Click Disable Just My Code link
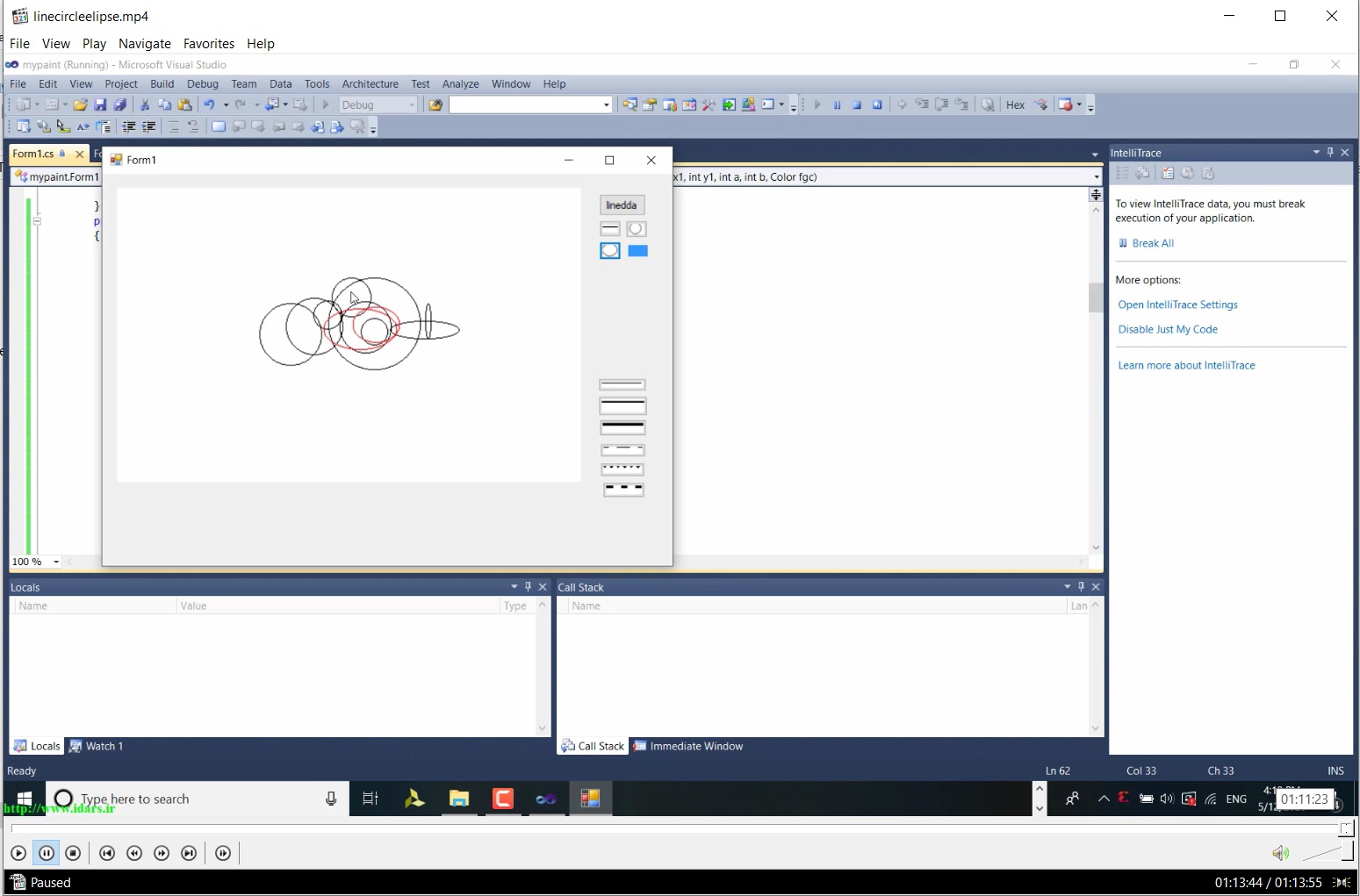The image size is (1360, 896). 1168,329
